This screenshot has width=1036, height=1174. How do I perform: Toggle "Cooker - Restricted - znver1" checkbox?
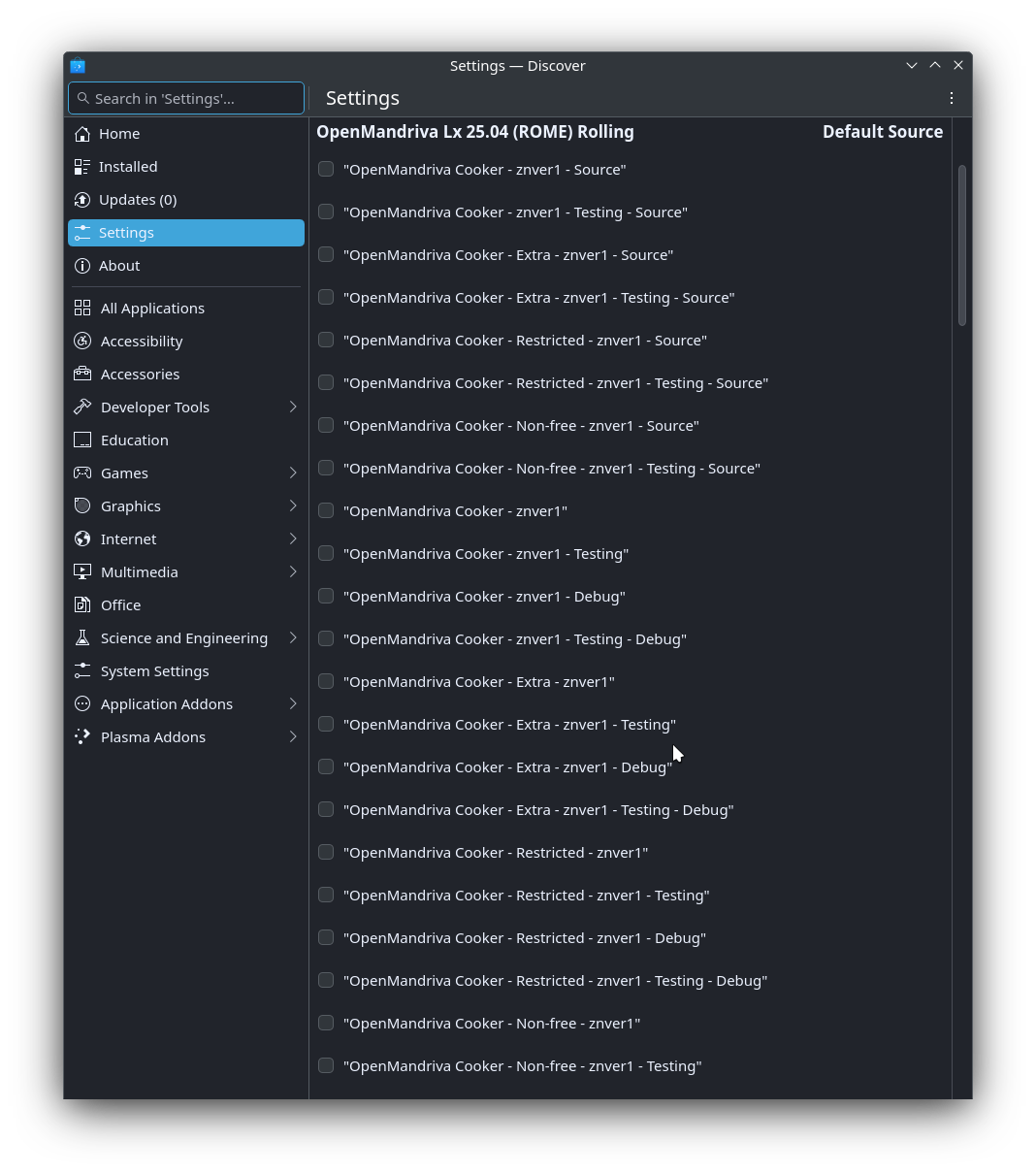click(x=326, y=852)
